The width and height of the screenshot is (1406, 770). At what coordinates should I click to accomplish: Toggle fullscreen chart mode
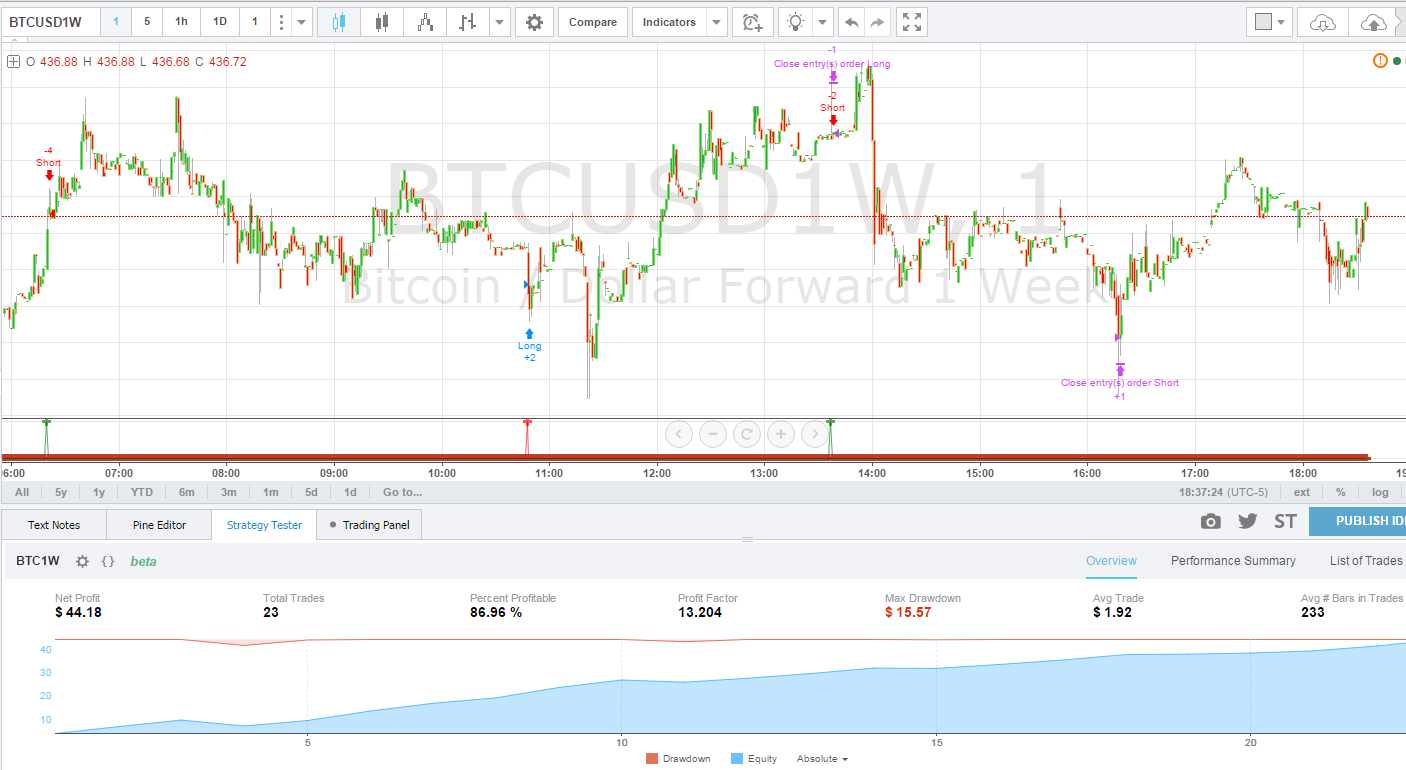tap(911, 22)
